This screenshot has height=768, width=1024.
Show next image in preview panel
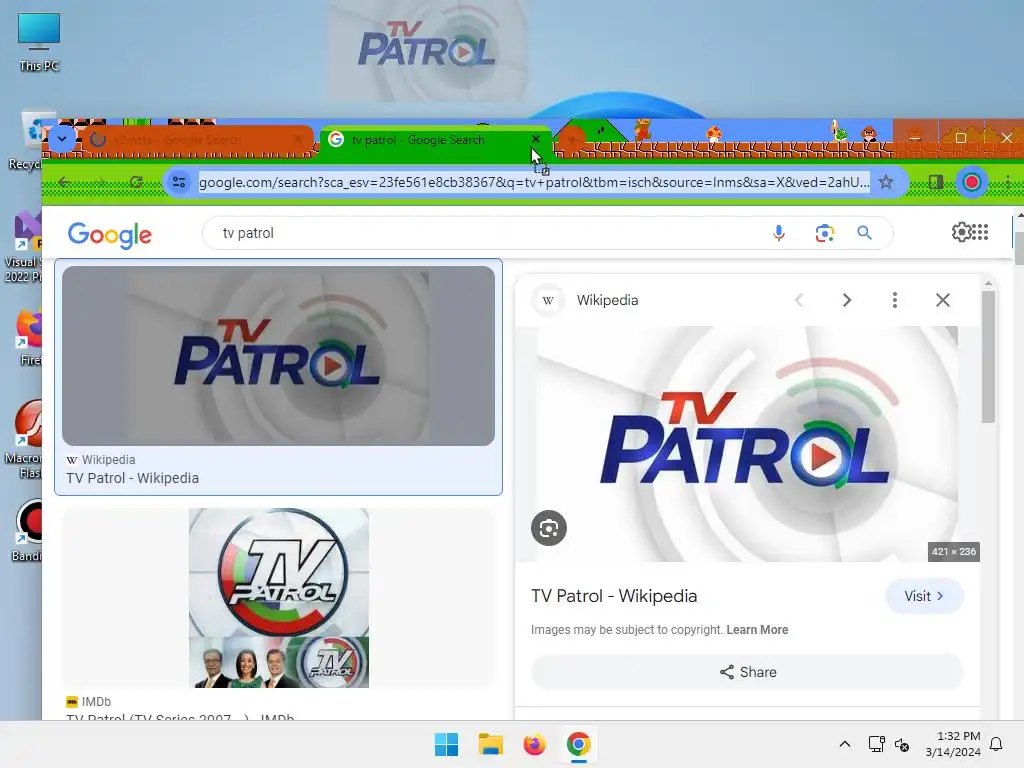click(x=846, y=300)
